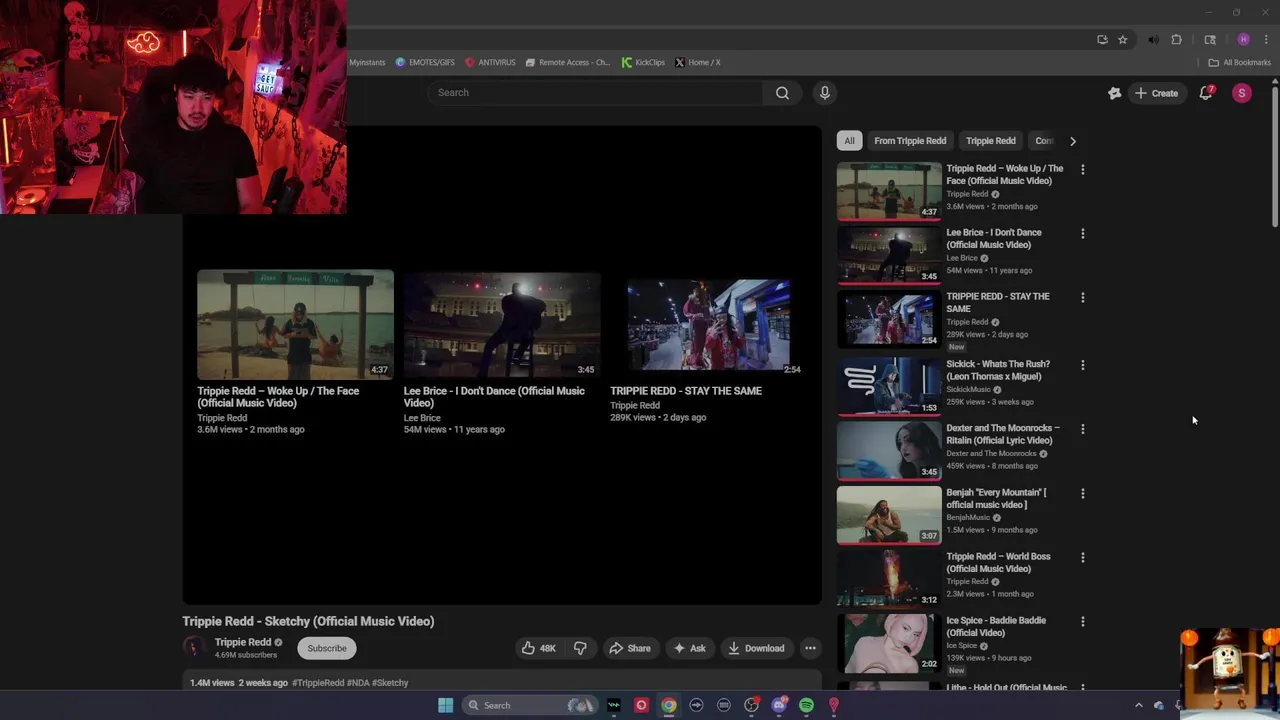Subscribe to Trippie Redd channel
The width and height of the screenshot is (1280, 720).
point(327,648)
